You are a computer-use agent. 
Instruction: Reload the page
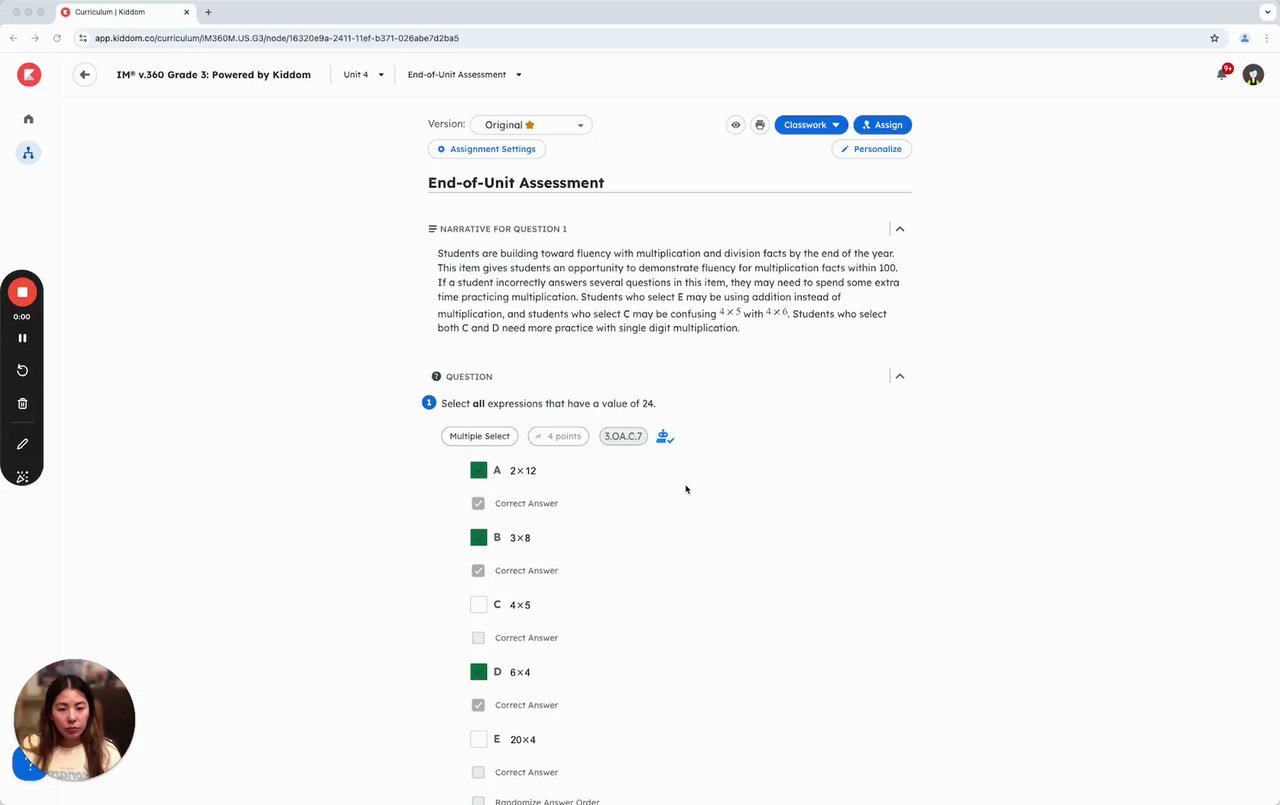[x=57, y=38]
